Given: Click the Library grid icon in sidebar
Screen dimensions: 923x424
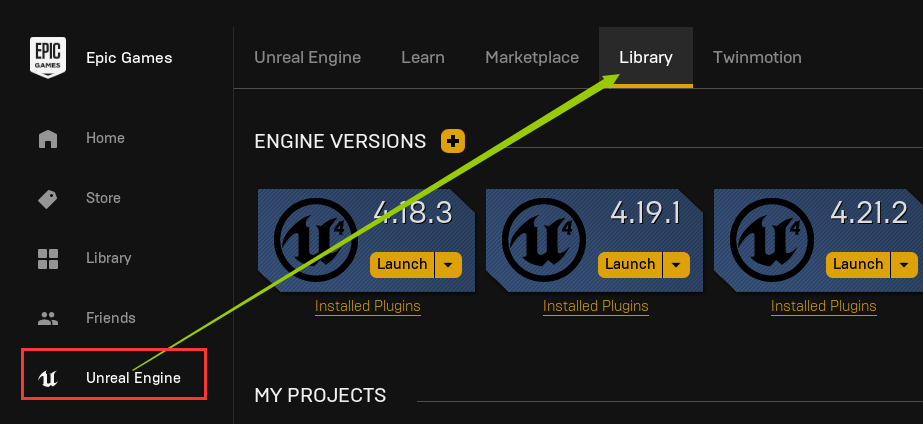Looking at the screenshot, I should pos(48,259).
